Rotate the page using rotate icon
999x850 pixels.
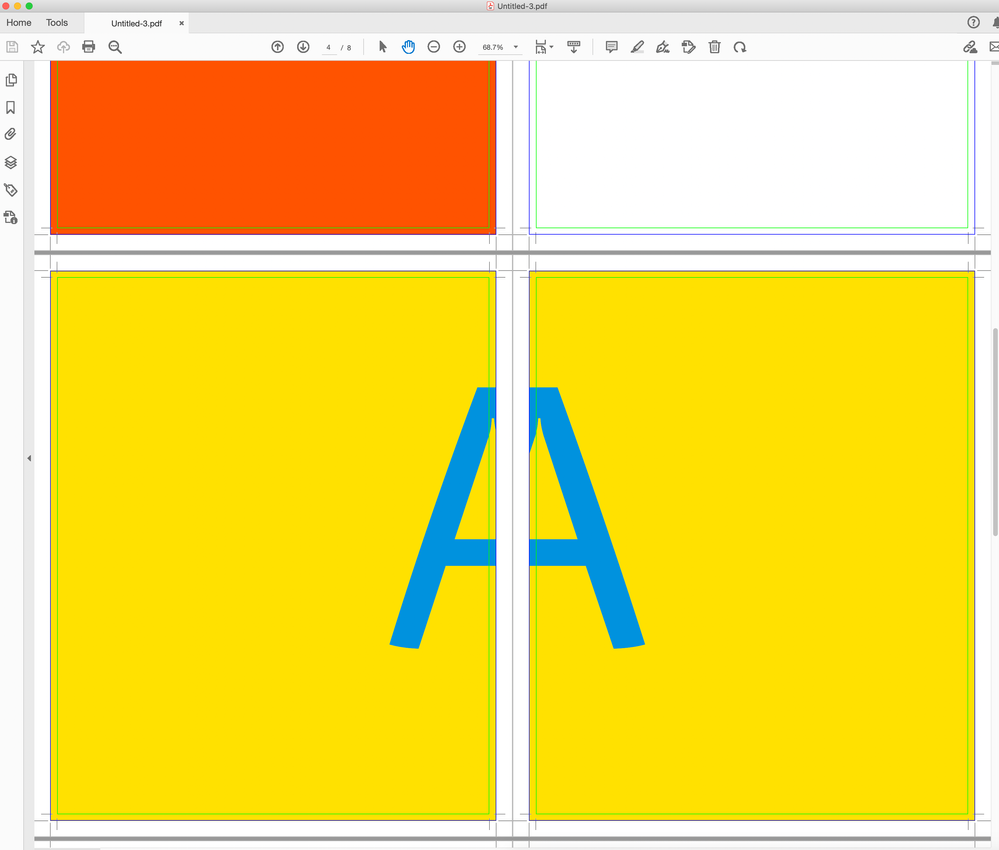pos(739,47)
